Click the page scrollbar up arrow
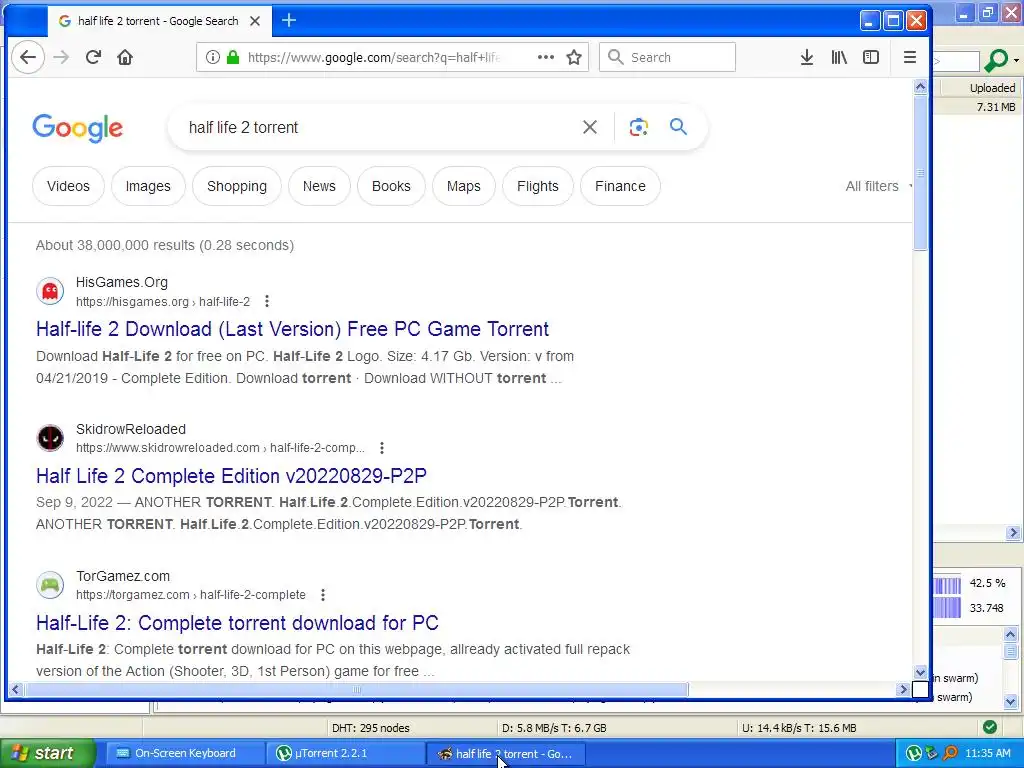The width and height of the screenshot is (1024, 768). pyautogui.click(x=920, y=87)
